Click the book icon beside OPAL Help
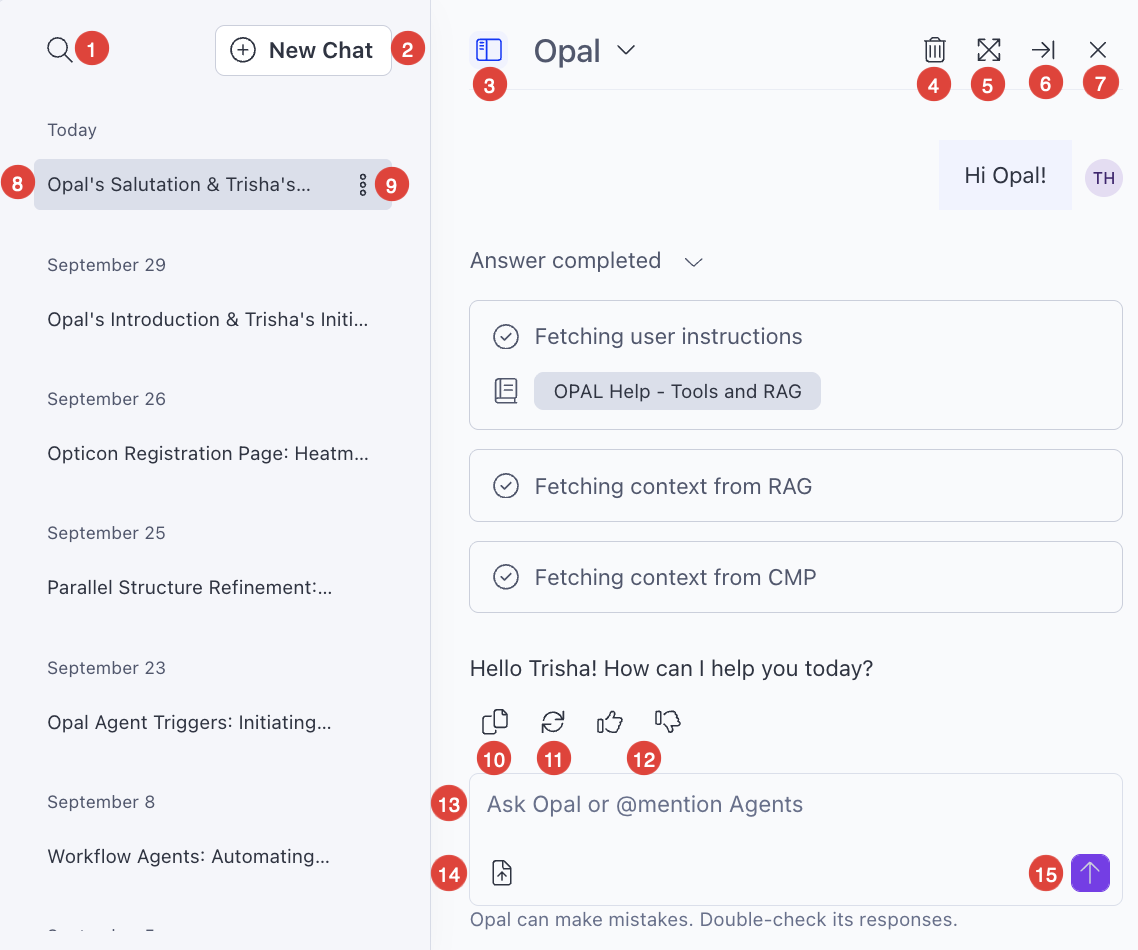This screenshot has height=950, width=1138. coord(506,390)
